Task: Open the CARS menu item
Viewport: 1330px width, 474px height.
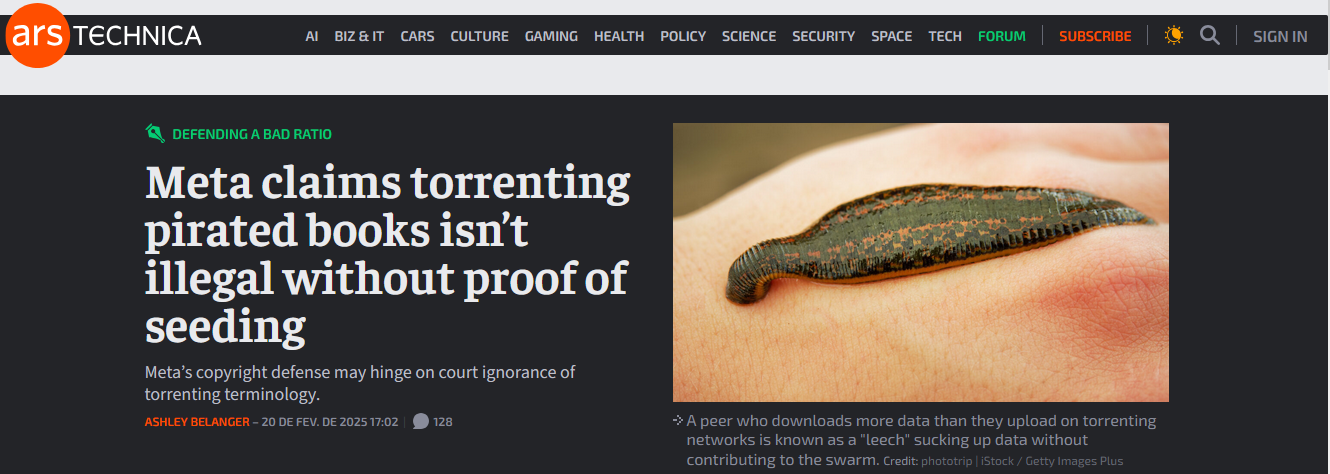Action: tap(417, 36)
